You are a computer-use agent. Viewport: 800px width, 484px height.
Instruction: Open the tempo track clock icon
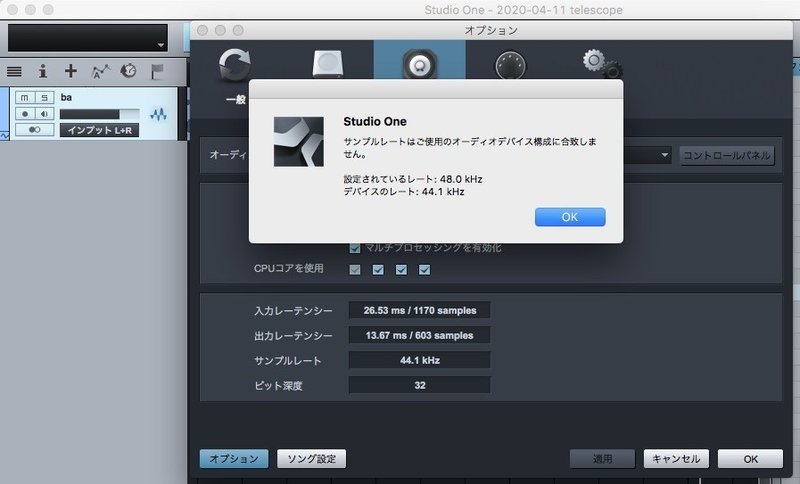click(128, 71)
